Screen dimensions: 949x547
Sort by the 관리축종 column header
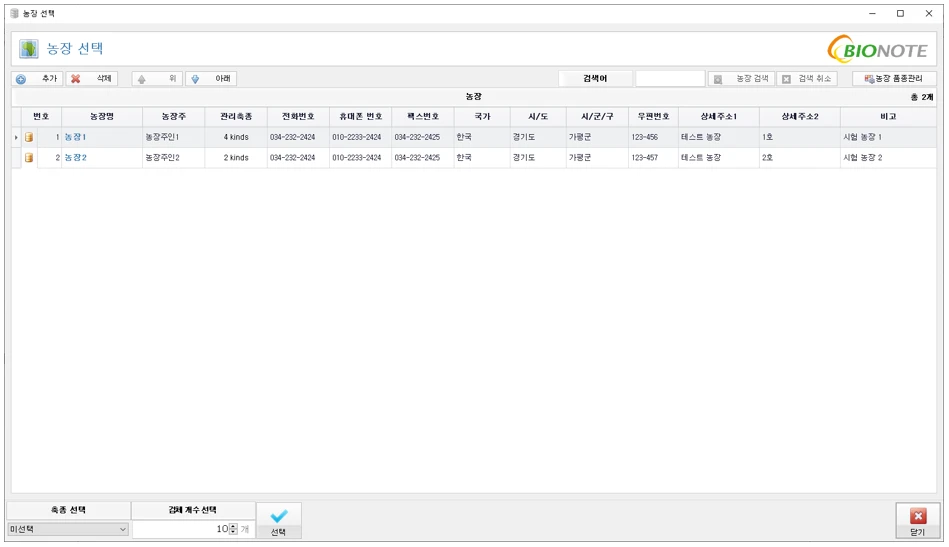(236, 117)
